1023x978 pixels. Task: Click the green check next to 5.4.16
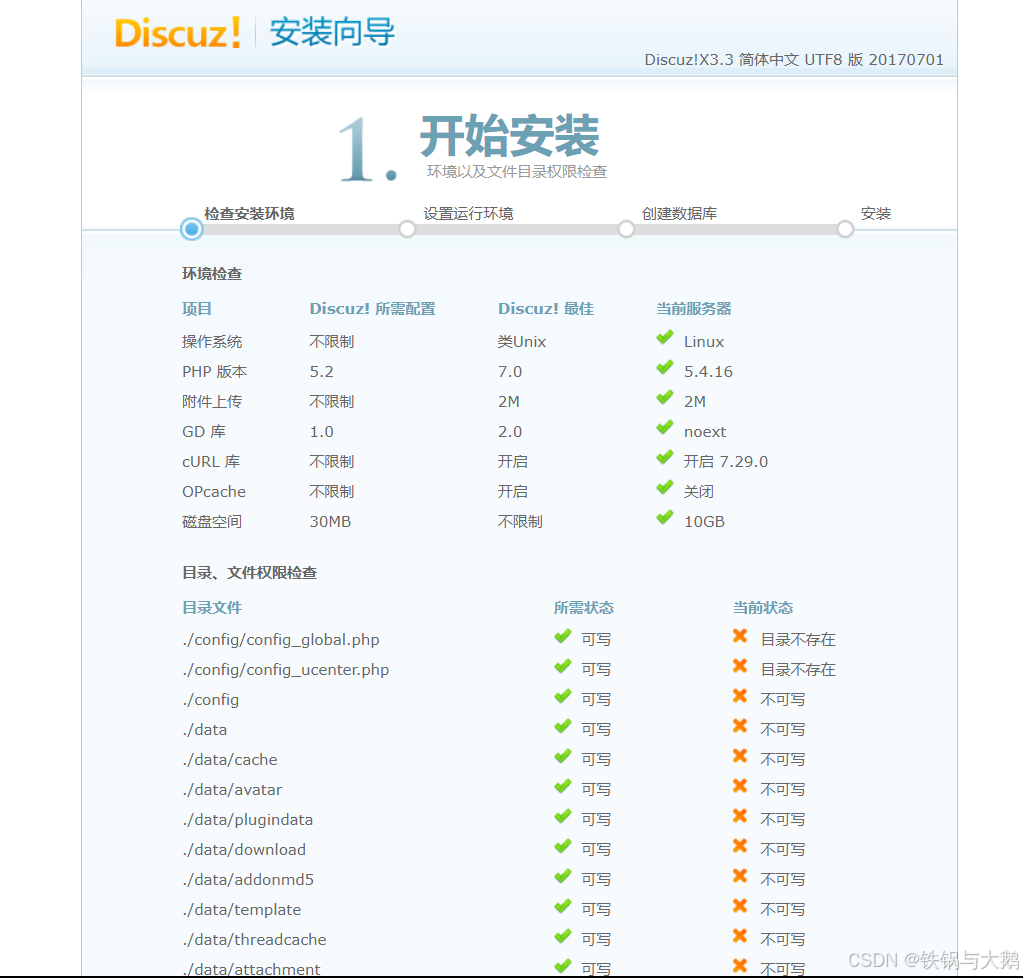coord(665,367)
